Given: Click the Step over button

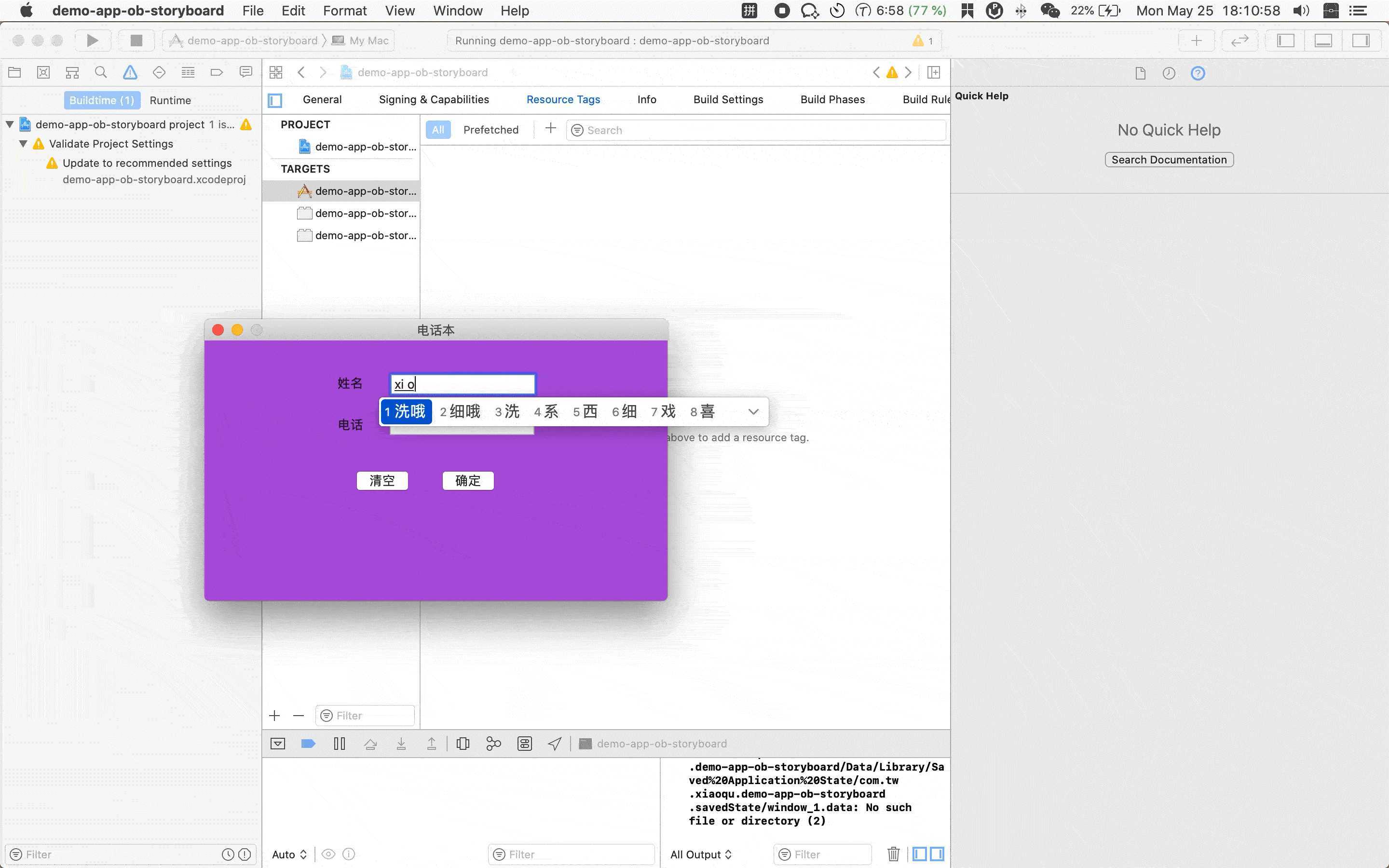Looking at the screenshot, I should (370, 744).
